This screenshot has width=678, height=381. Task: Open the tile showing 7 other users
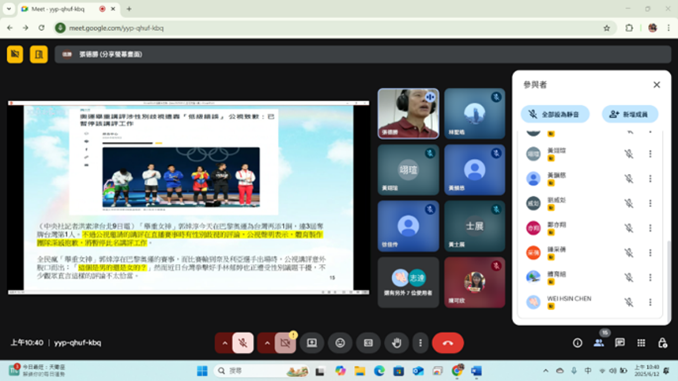coord(408,282)
